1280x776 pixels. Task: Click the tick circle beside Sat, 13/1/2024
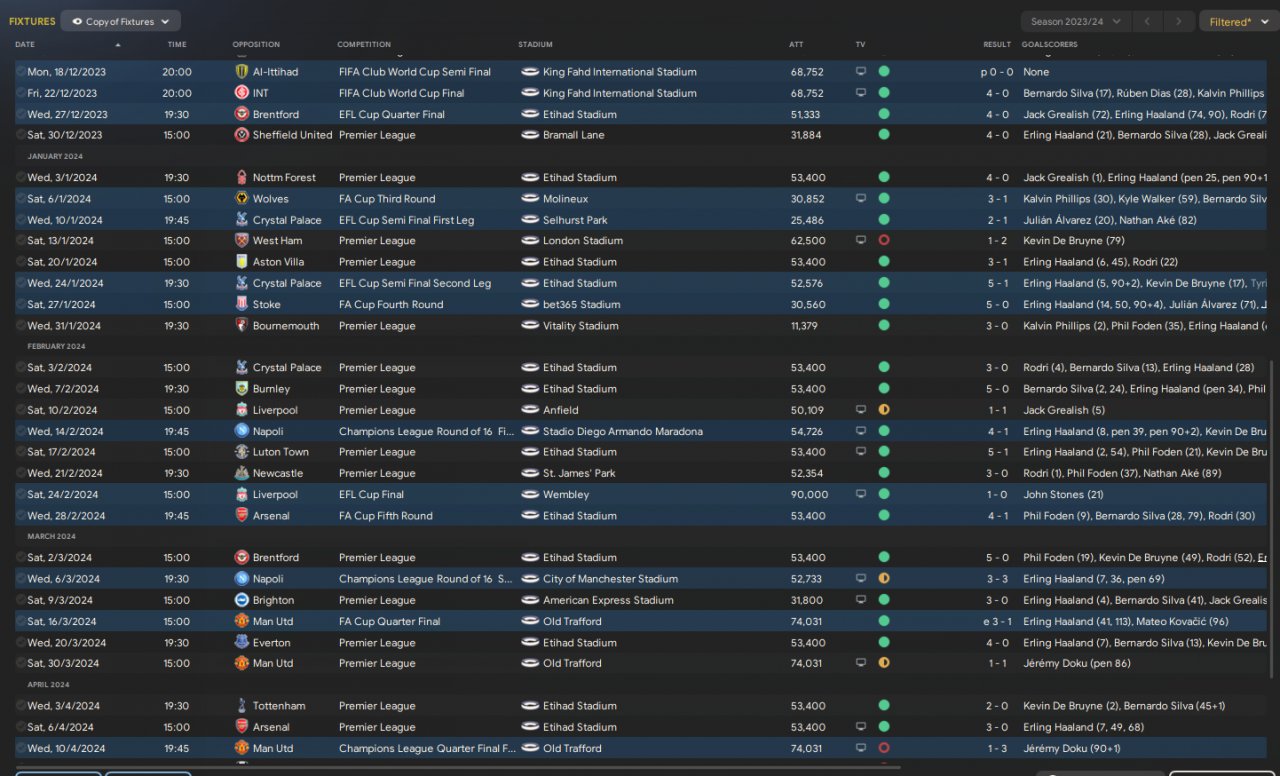click(x=20, y=241)
